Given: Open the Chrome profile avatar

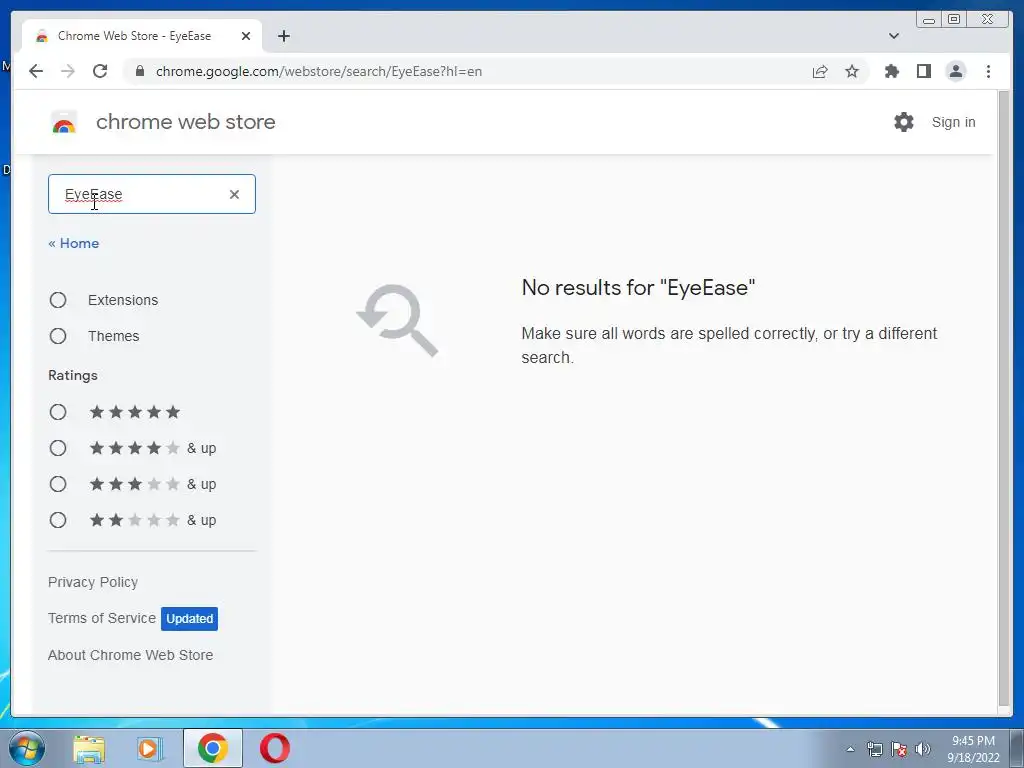Looking at the screenshot, I should click(955, 71).
